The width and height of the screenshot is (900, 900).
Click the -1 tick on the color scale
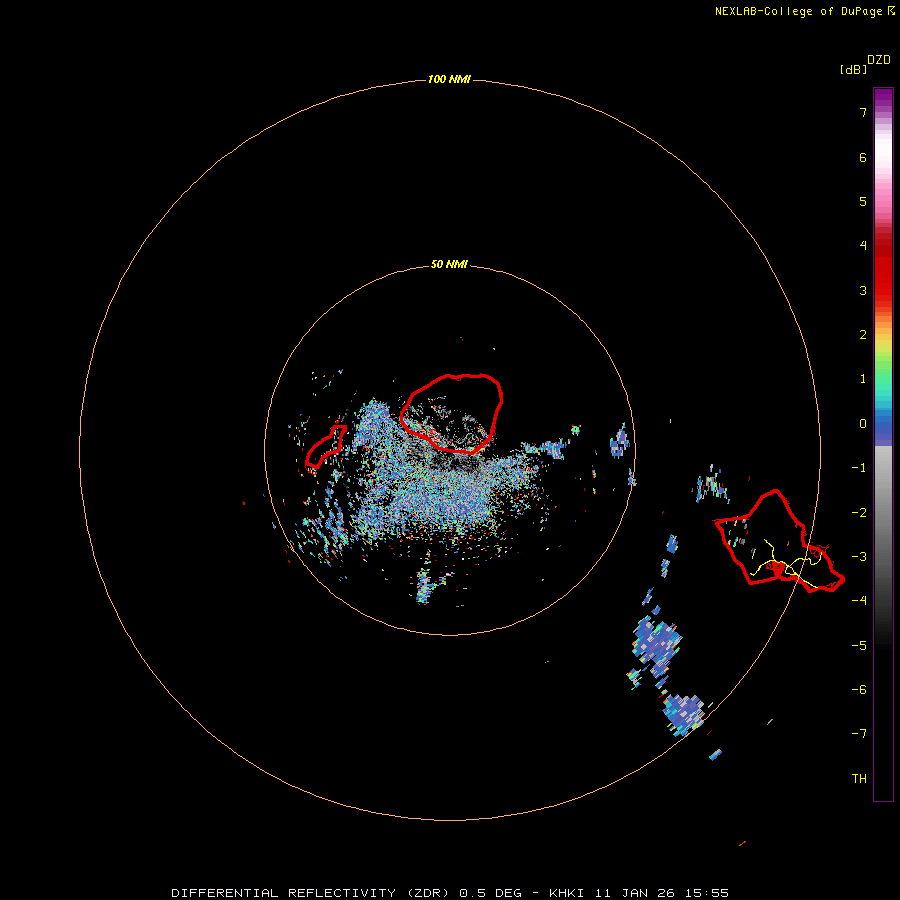[x=859, y=468]
